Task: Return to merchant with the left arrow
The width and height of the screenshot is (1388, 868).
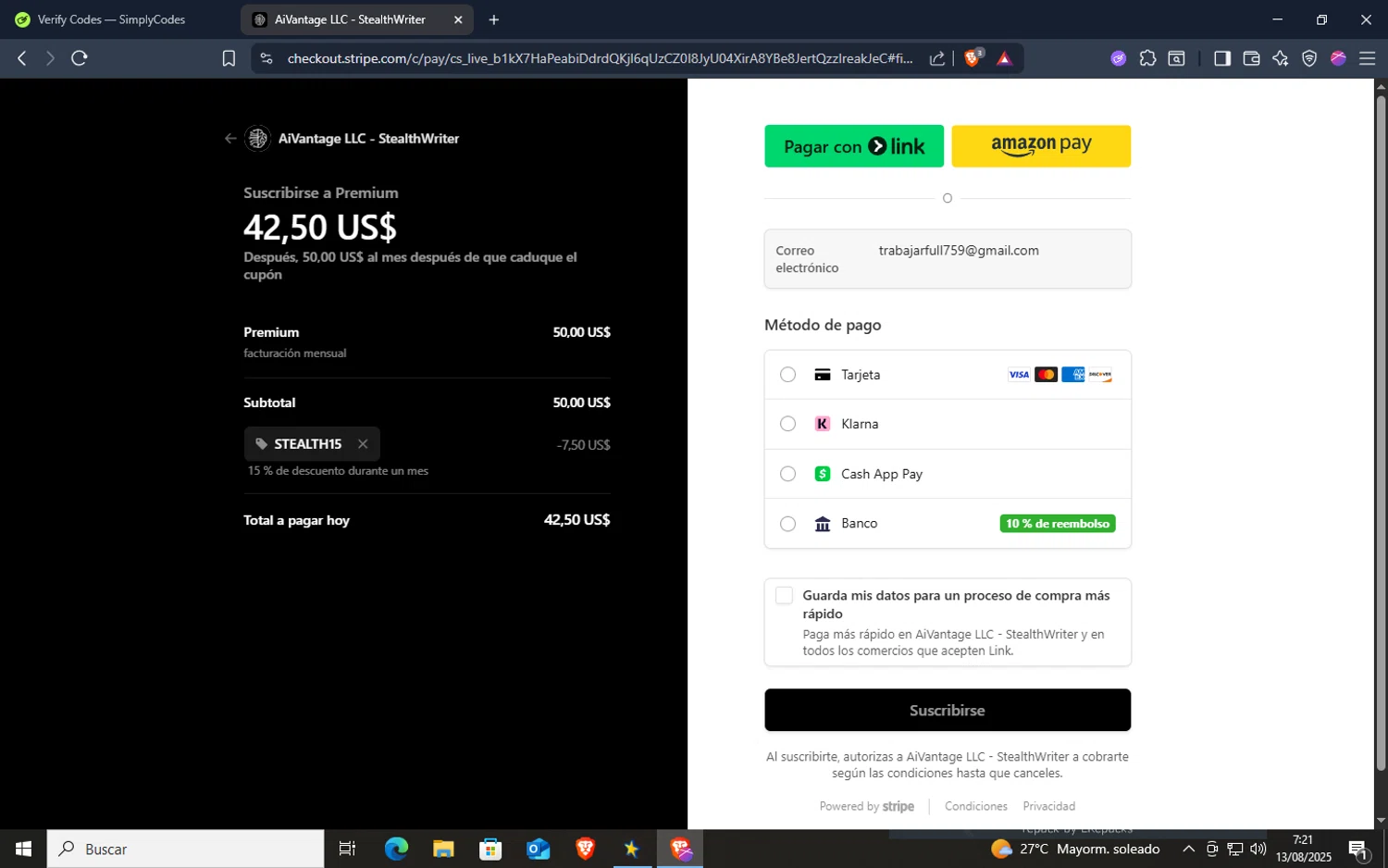Action: tap(230, 139)
